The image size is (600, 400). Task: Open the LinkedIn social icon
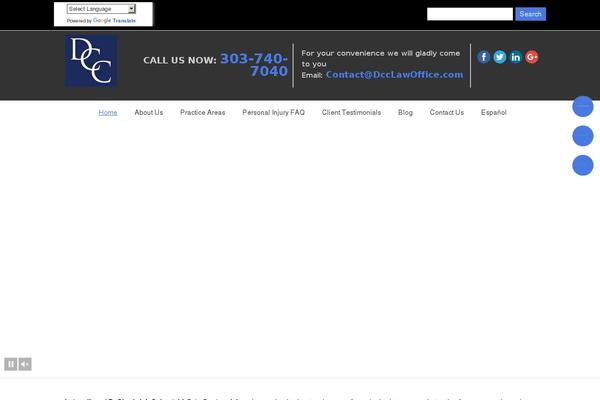point(516,57)
